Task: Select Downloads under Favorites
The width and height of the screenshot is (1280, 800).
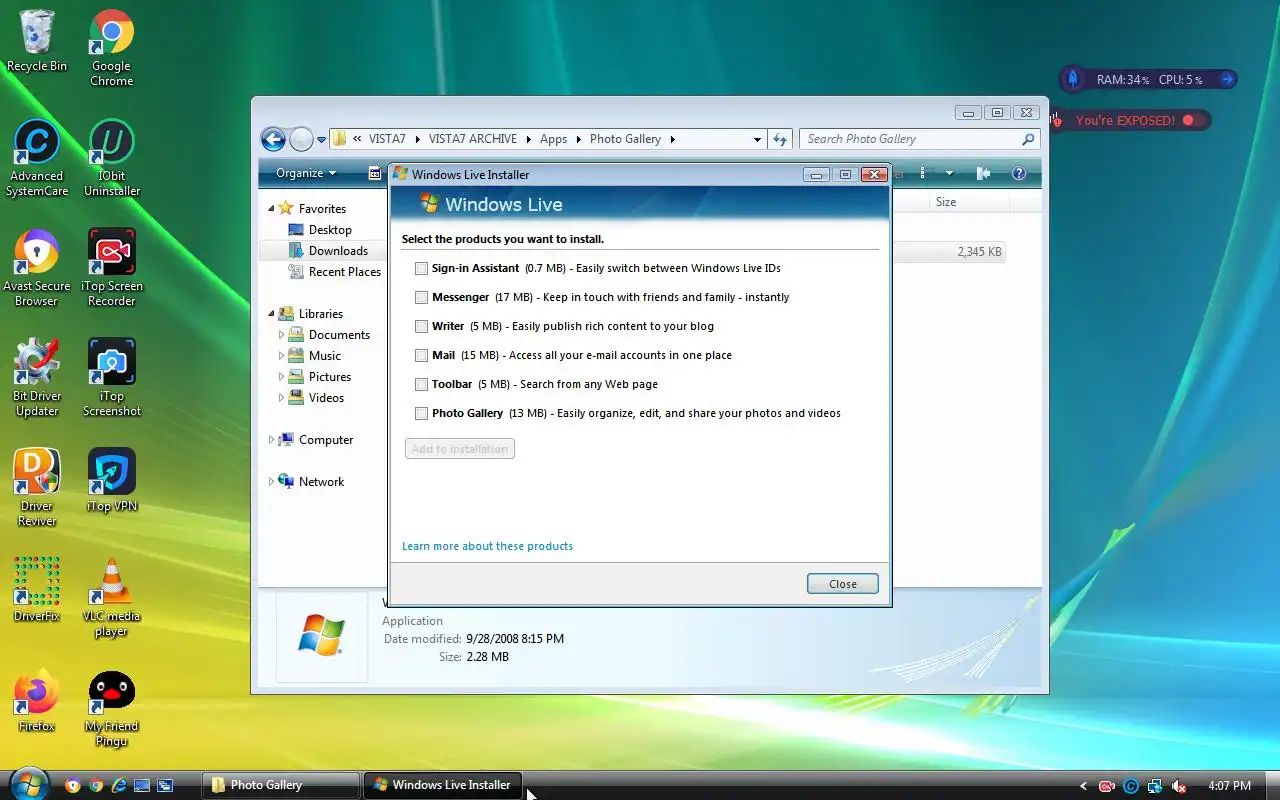Action: click(x=328, y=251)
